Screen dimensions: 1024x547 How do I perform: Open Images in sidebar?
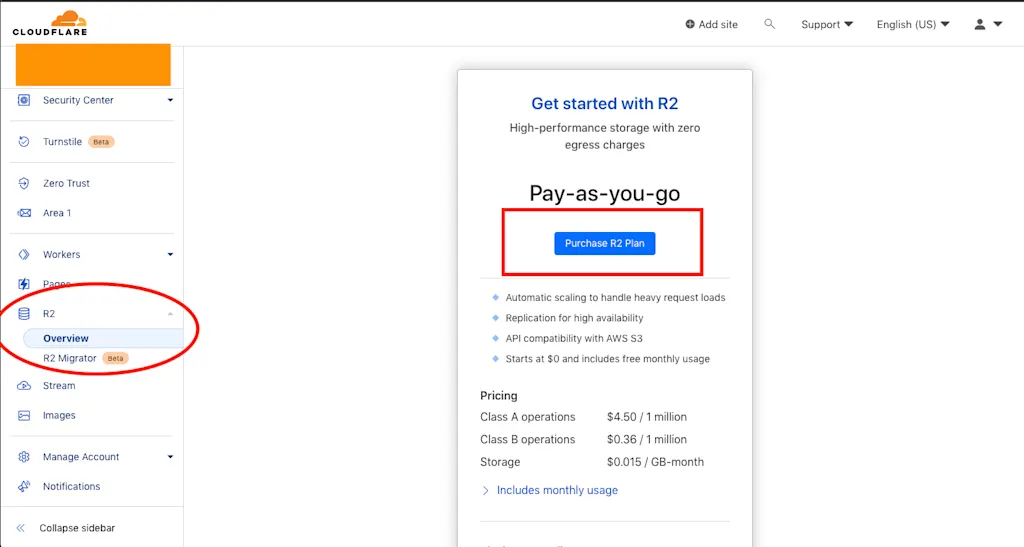[59, 415]
